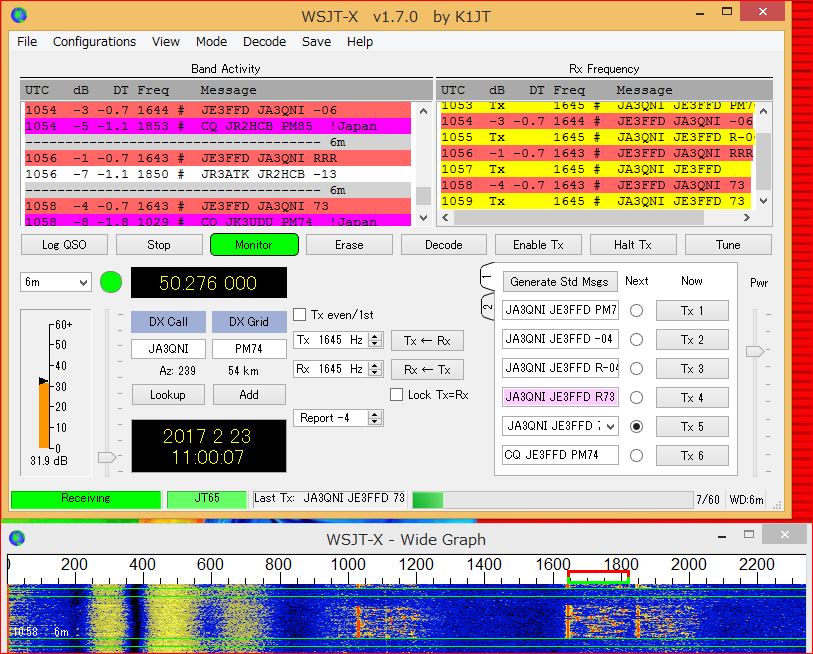Image resolution: width=813 pixels, height=654 pixels.
Task: Open the Configurations menu
Action: tap(94, 42)
